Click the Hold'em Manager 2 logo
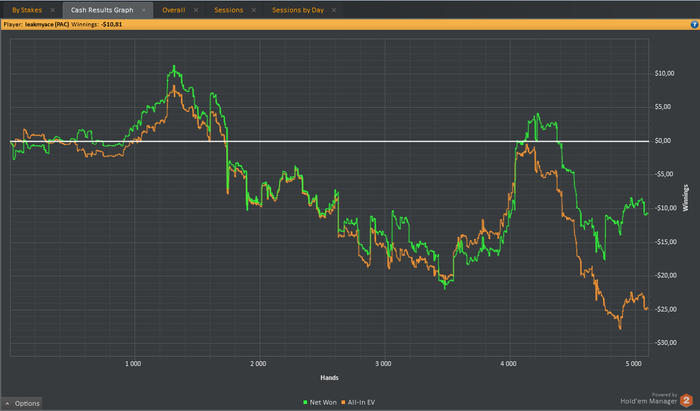This screenshot has width=700, height=411. 686,400
